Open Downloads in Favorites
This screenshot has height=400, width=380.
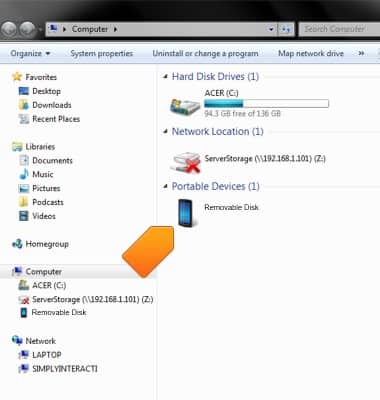(52, 105)
